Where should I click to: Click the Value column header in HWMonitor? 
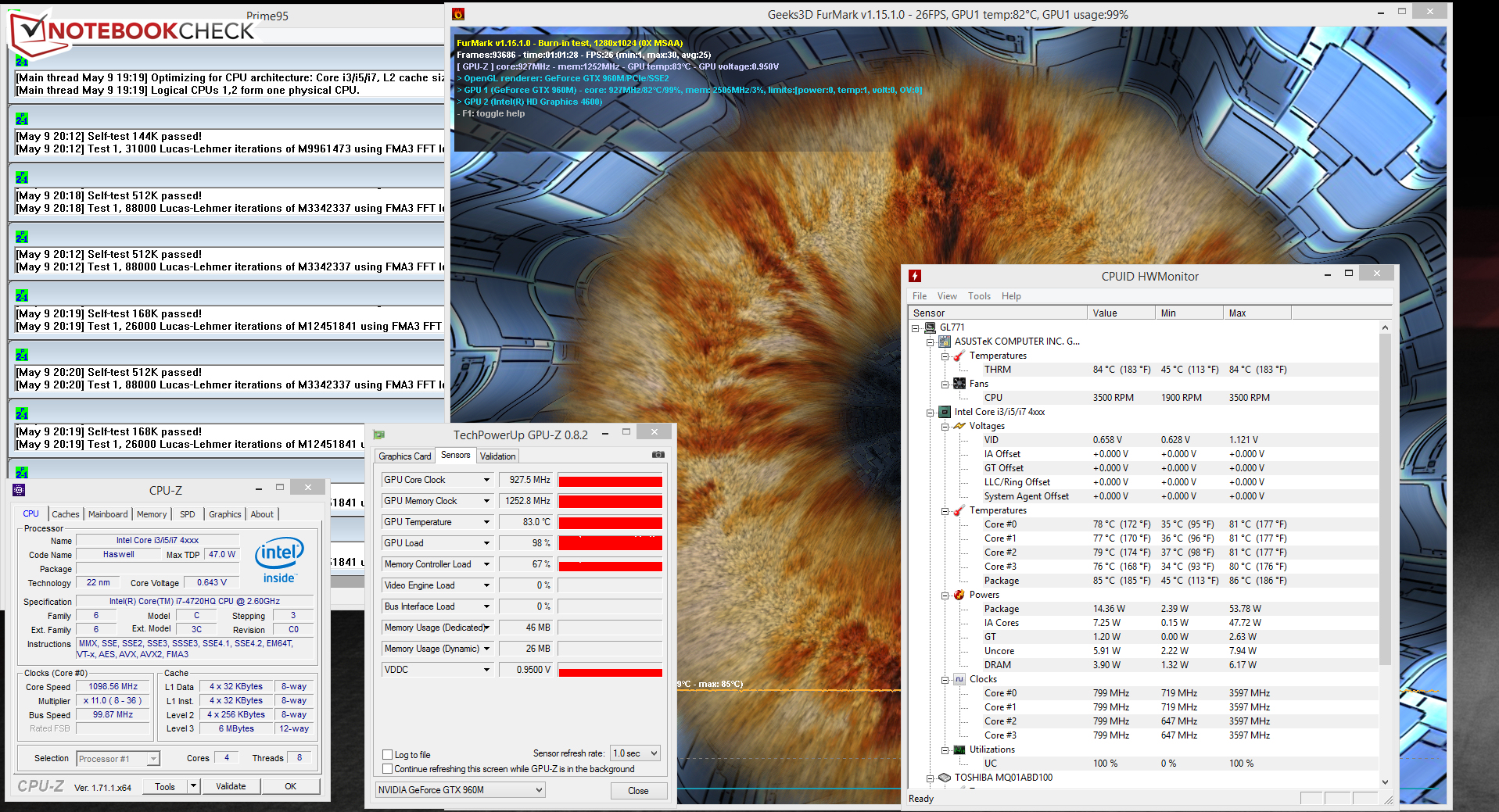1121,313
